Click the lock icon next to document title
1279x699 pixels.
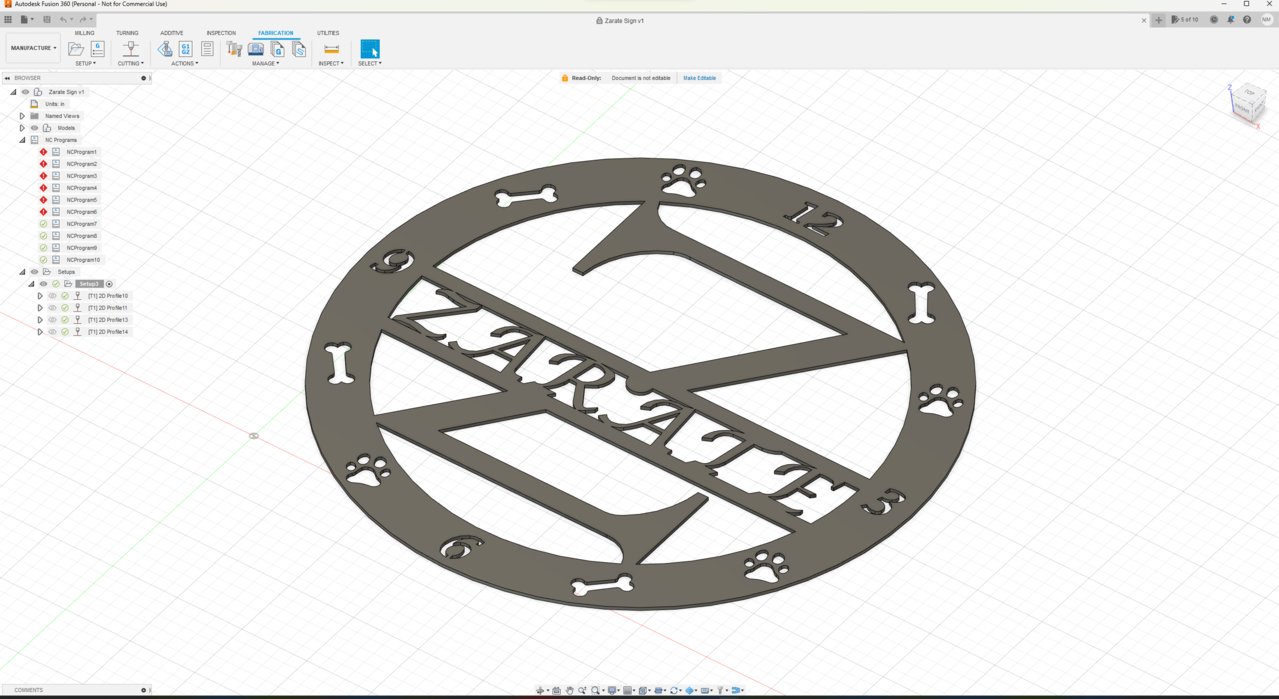click(x=600, y=20)
